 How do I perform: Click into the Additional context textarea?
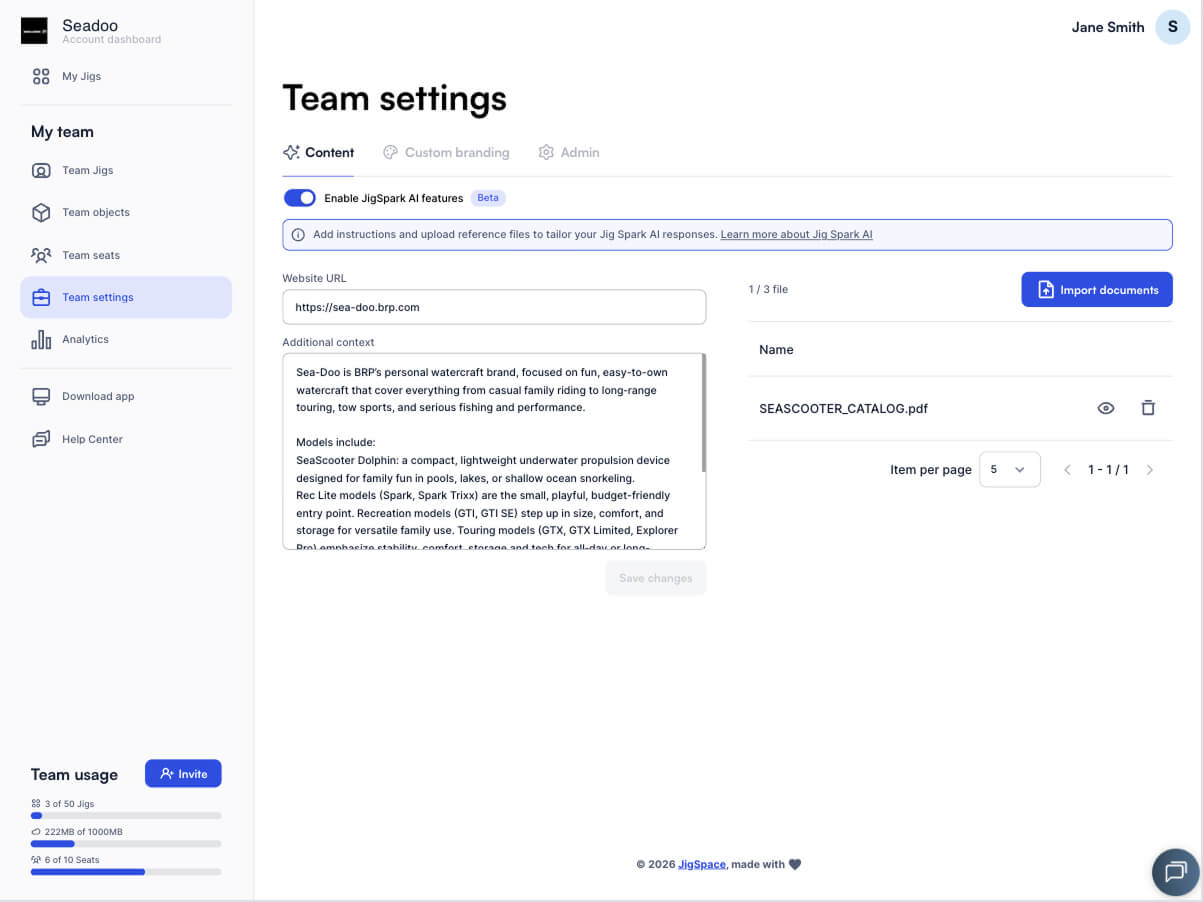click(x=494, y=451)
